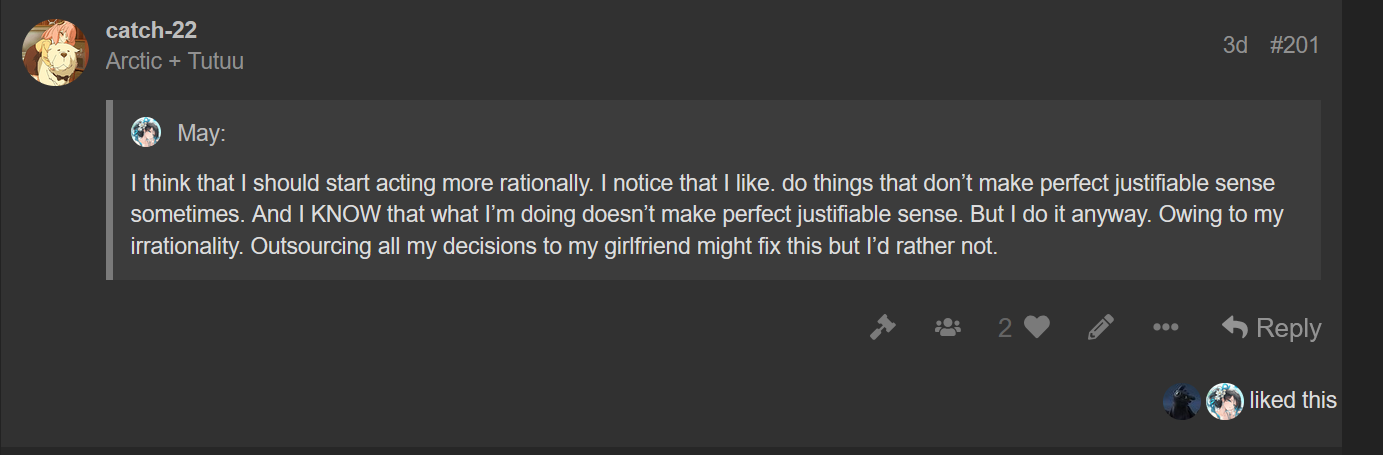Edit the post with the pencil icon

(1100, 327)
